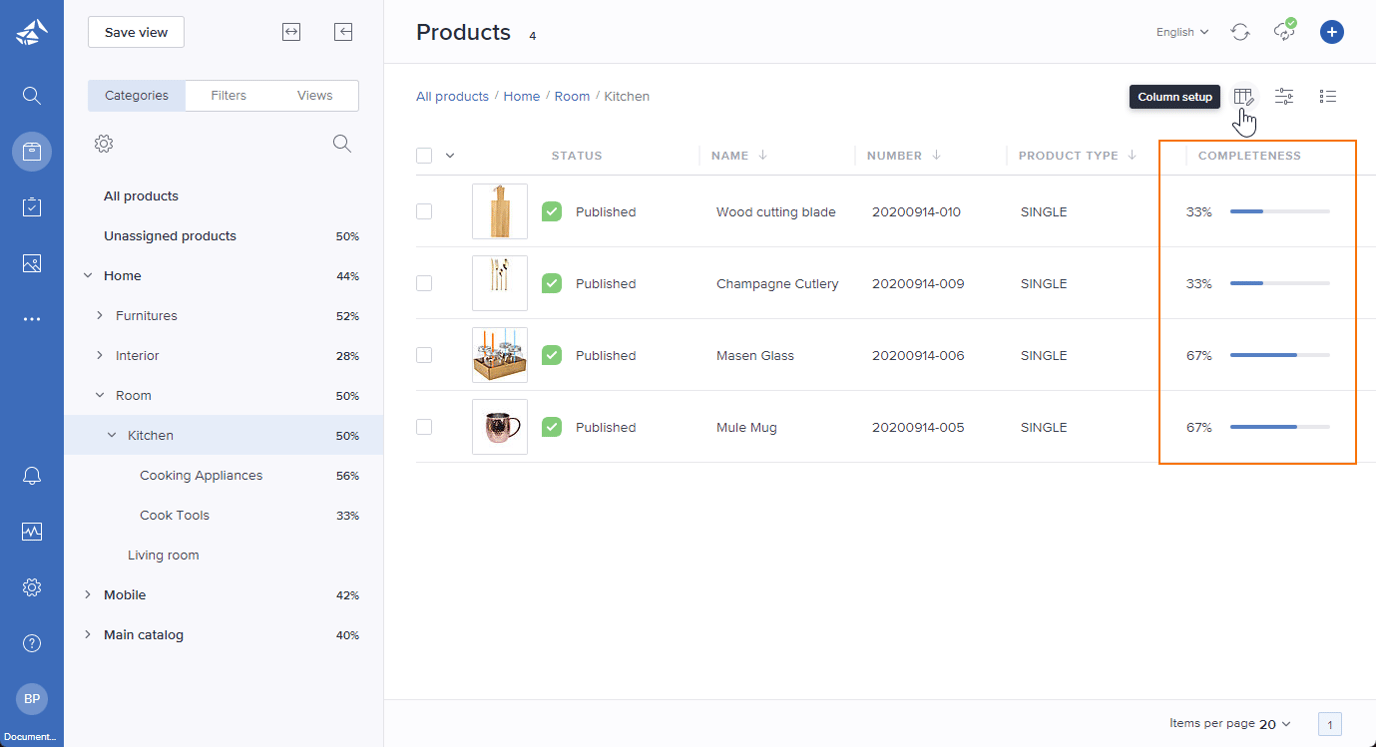Expand the Furnitures category

coord(100,316)
